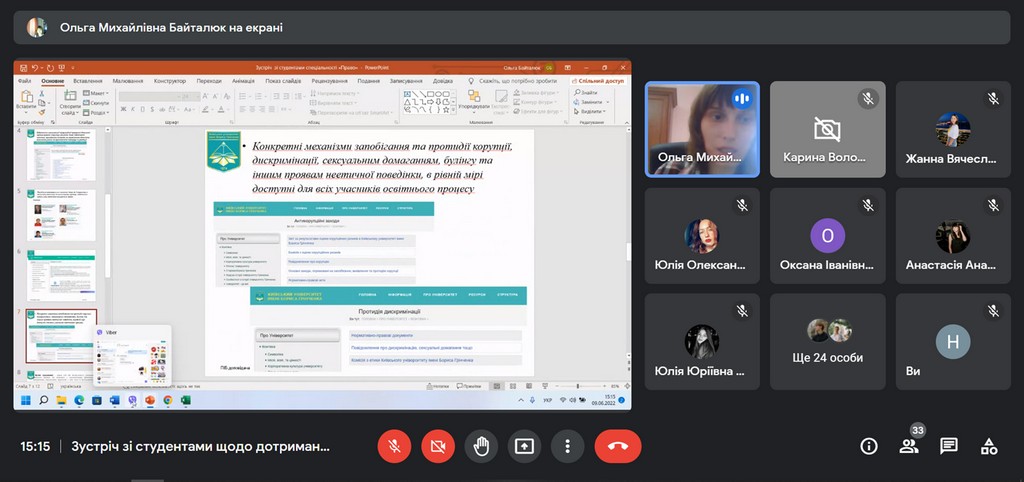This screenshot has width=1024, height=482.
Task: Toggle the microphone mute button
Action: point(394,446)
